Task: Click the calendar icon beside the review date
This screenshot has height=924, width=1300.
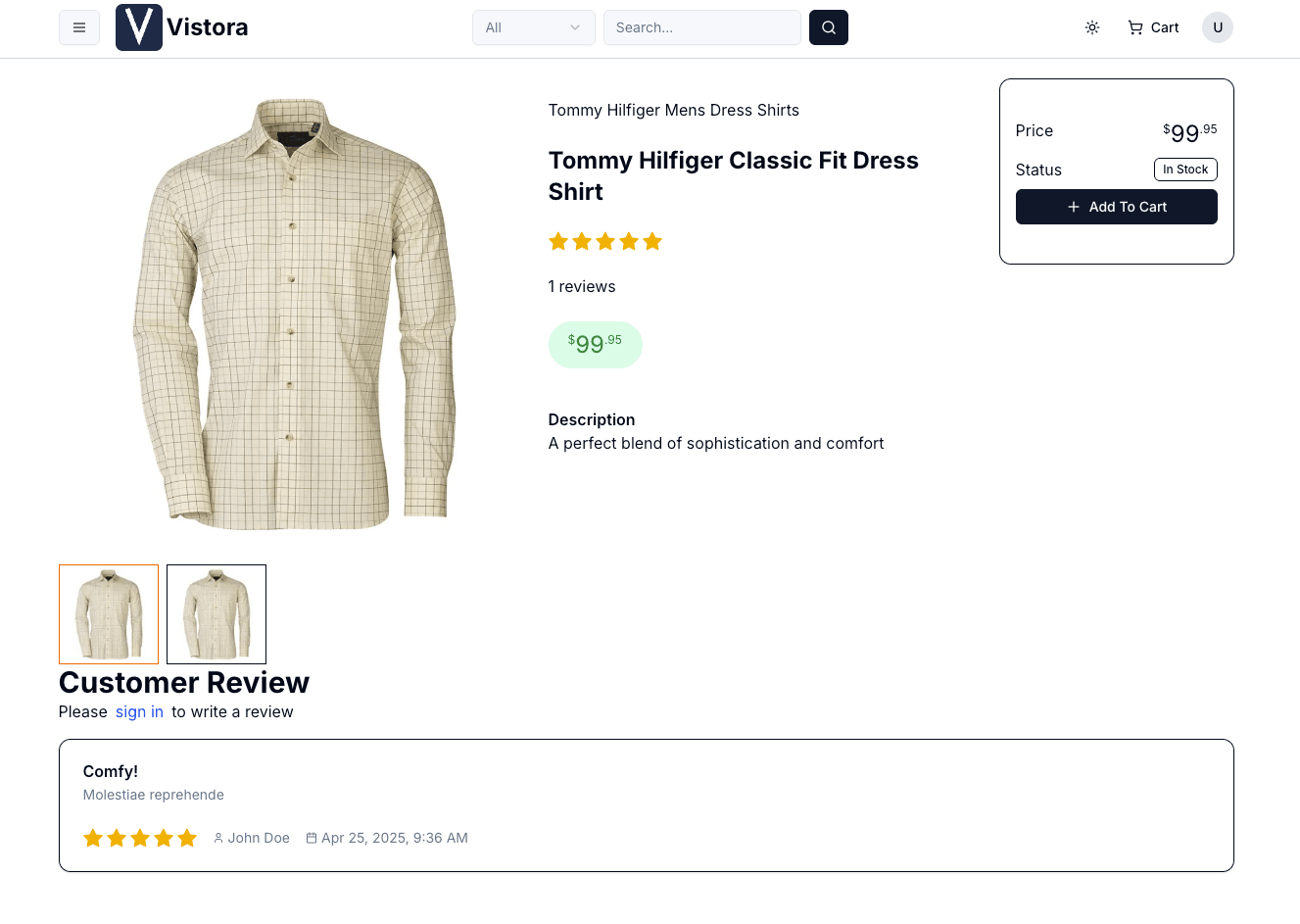Action: click(x=311, y=838)
